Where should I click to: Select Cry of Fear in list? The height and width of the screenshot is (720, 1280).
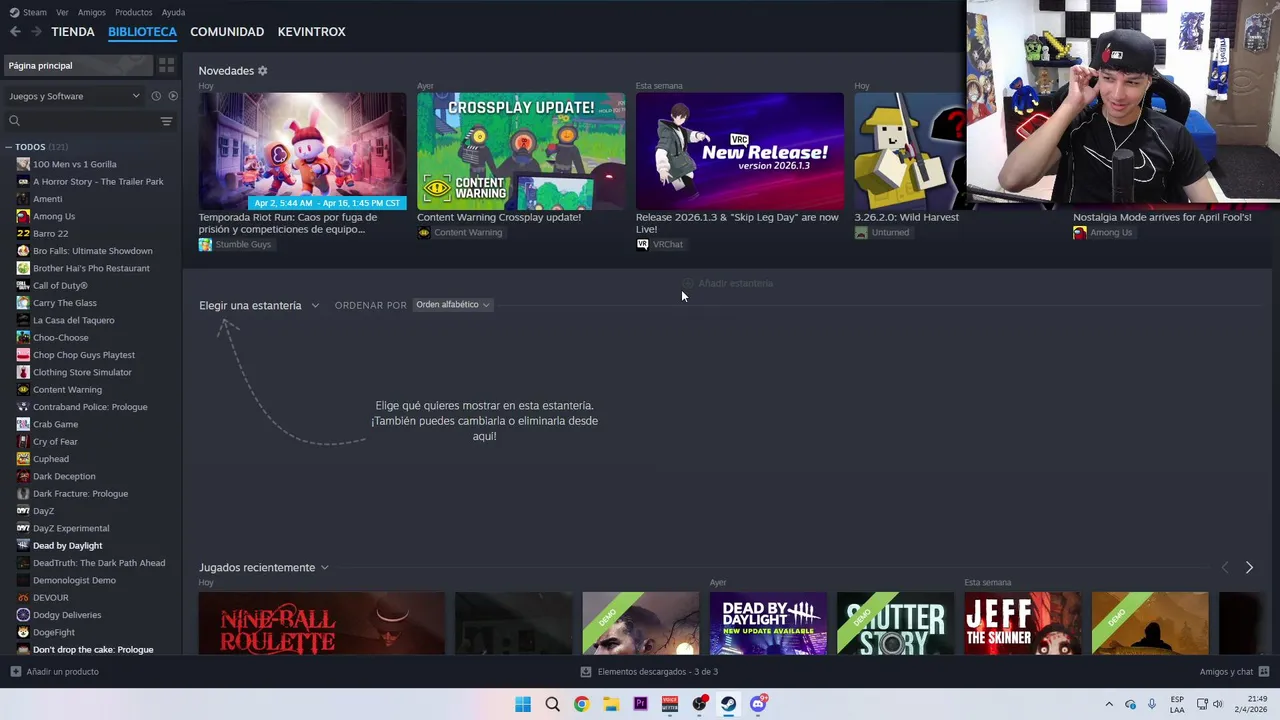[55, 442]
